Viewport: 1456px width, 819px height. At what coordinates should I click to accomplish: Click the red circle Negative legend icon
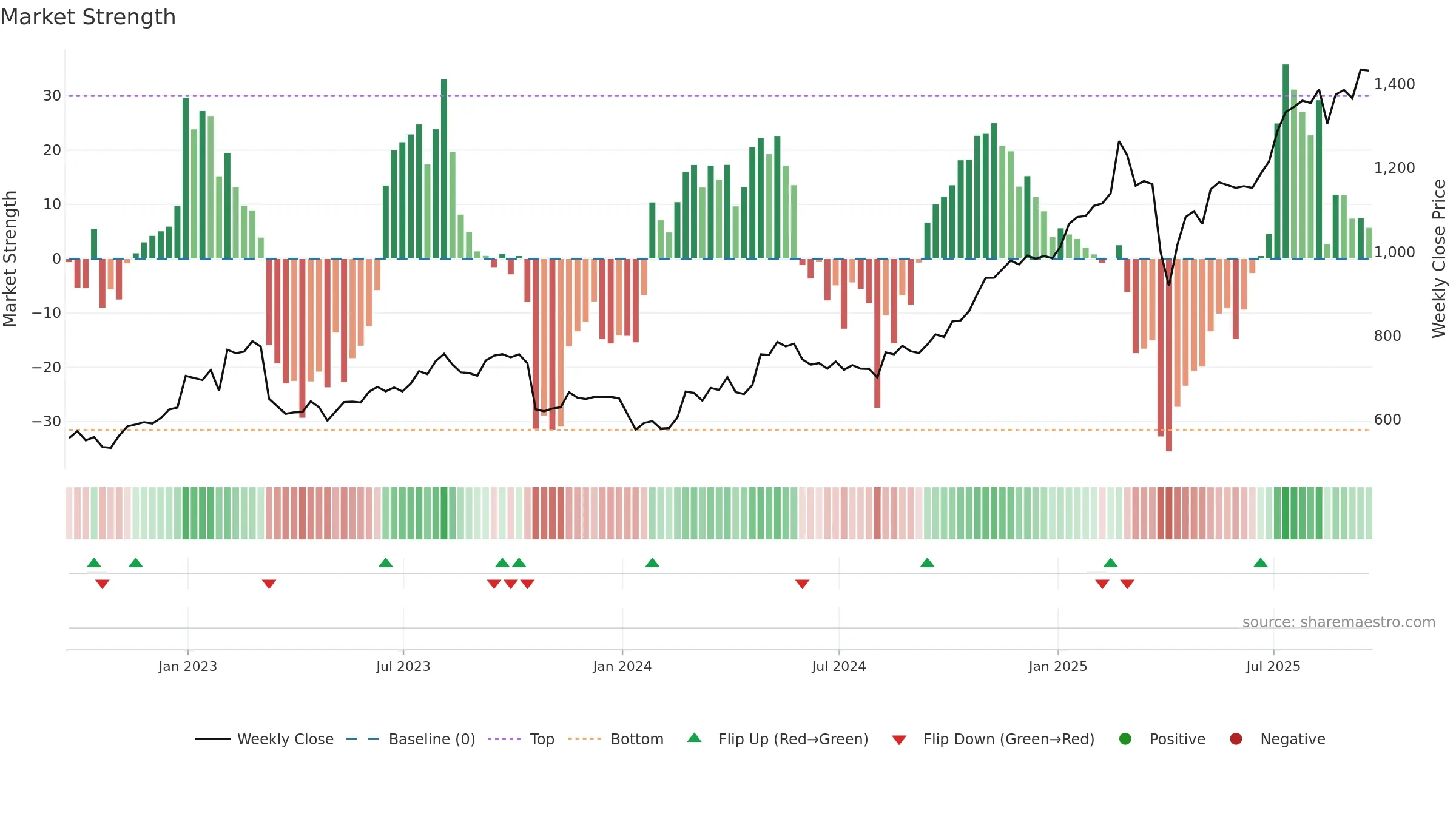(x=1236, y=739)
